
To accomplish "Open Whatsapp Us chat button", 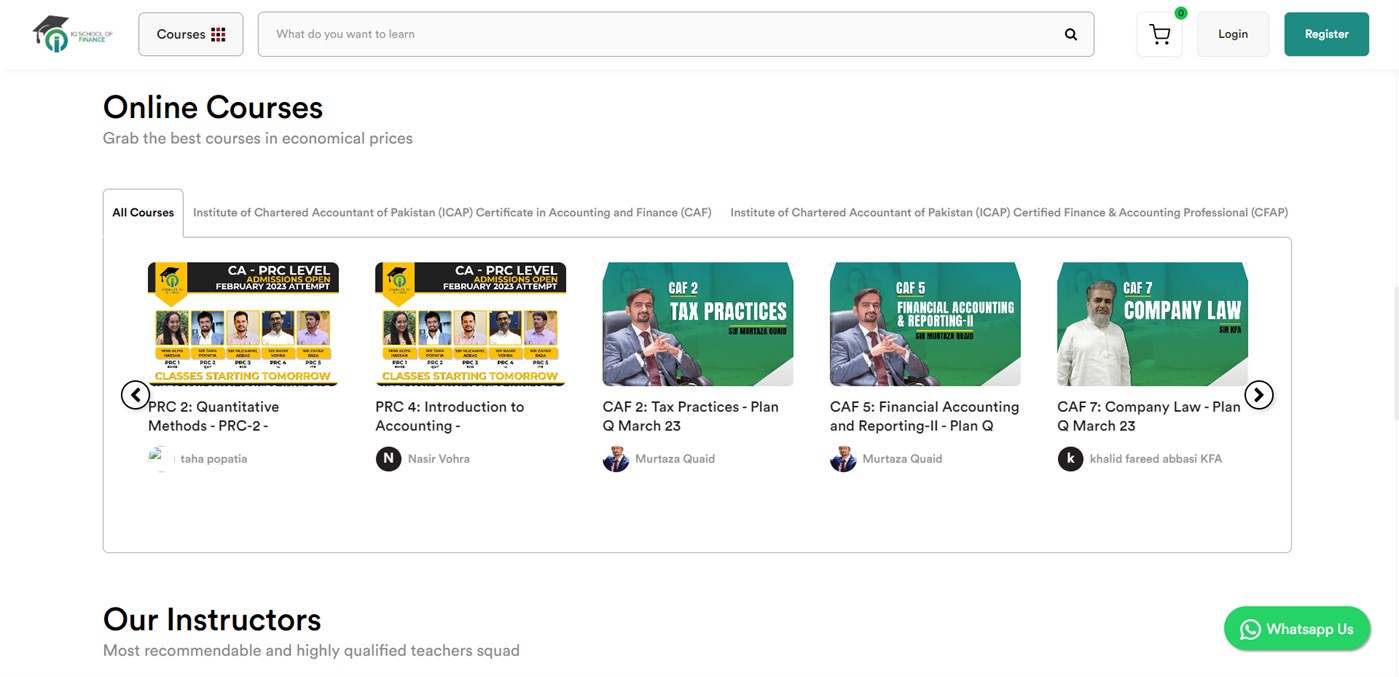I will (x=1296, y=629).
